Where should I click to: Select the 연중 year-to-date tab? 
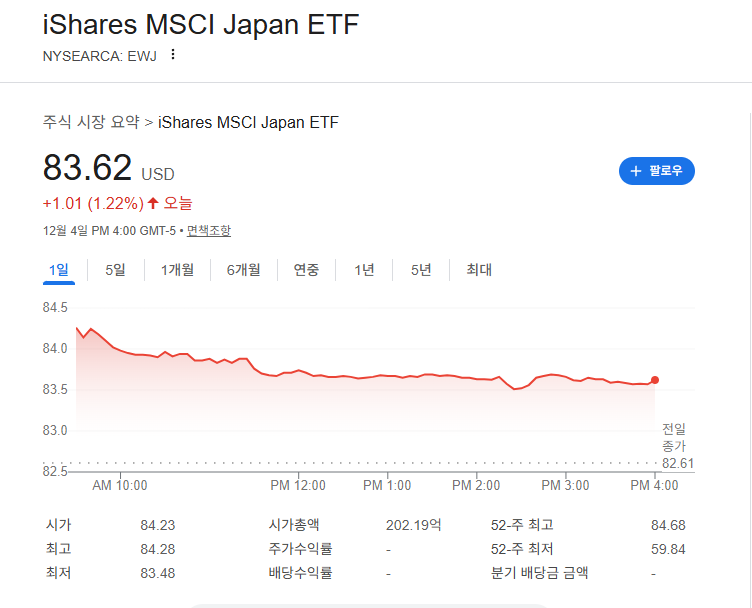pos(306,270)
